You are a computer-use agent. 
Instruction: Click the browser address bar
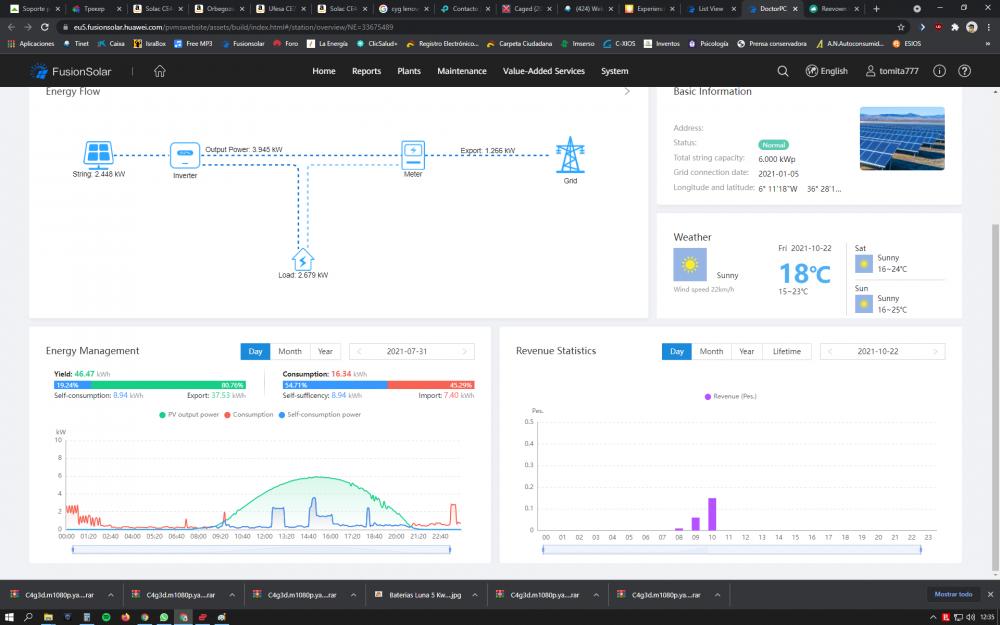[478, 27]
